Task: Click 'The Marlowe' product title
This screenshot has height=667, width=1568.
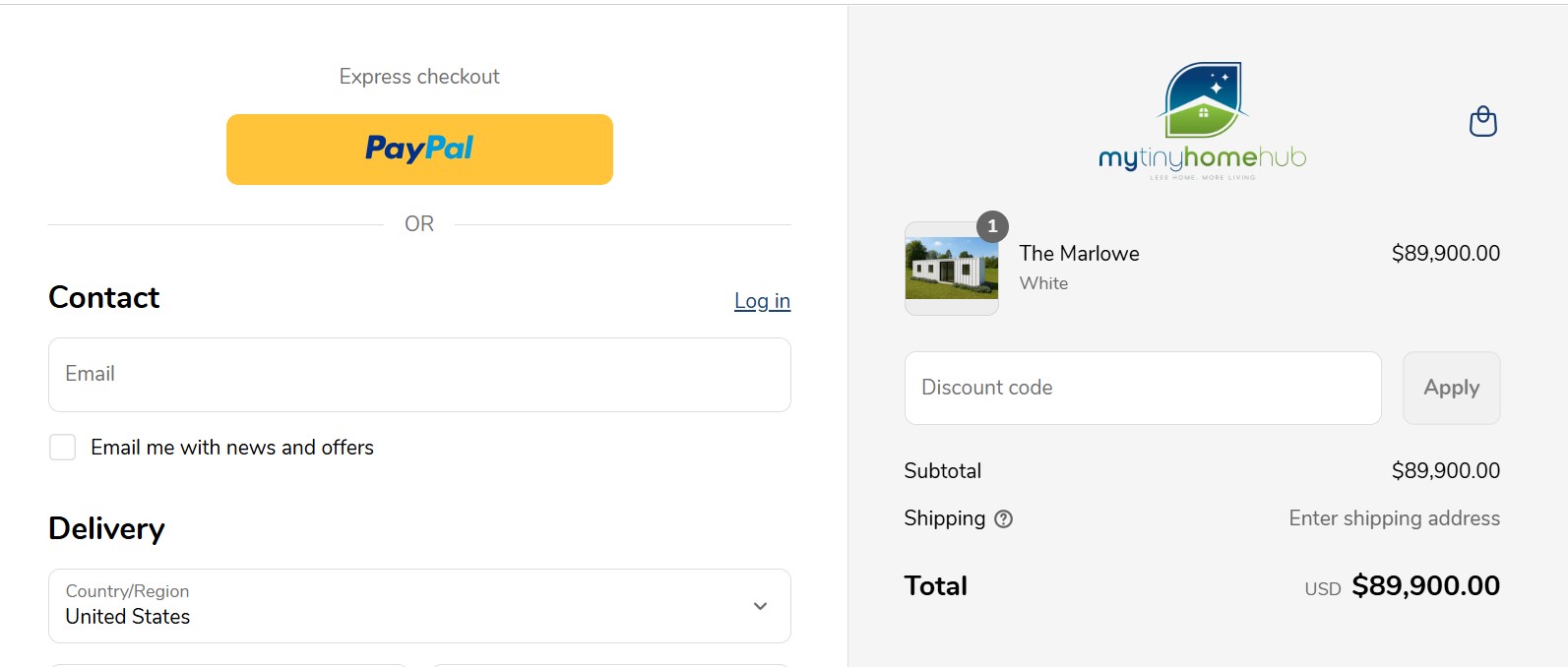Action: [1079, 254]
